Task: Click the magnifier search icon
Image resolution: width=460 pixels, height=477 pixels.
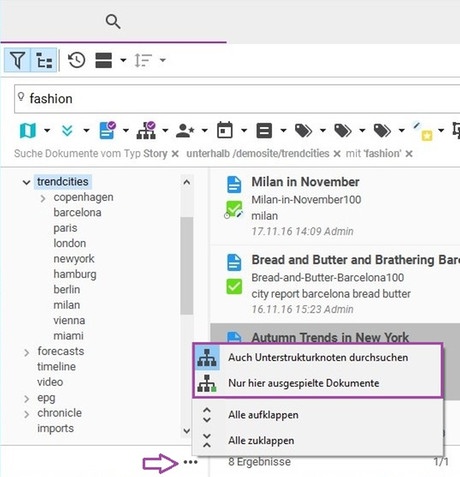Action: pyautogui.click(x=113, y=22)
